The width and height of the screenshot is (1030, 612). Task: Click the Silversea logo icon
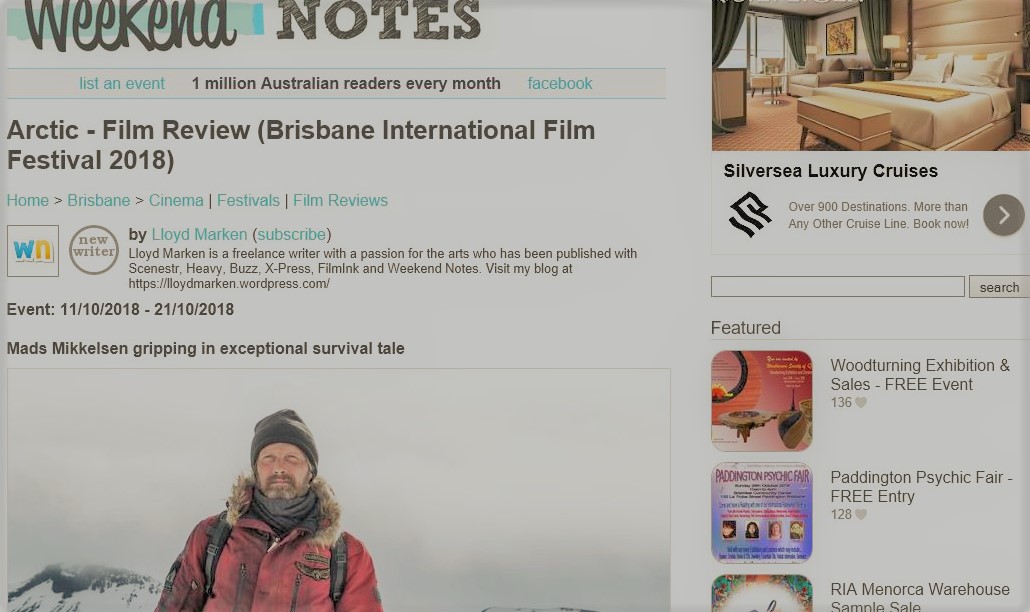(x=750, y=215)
